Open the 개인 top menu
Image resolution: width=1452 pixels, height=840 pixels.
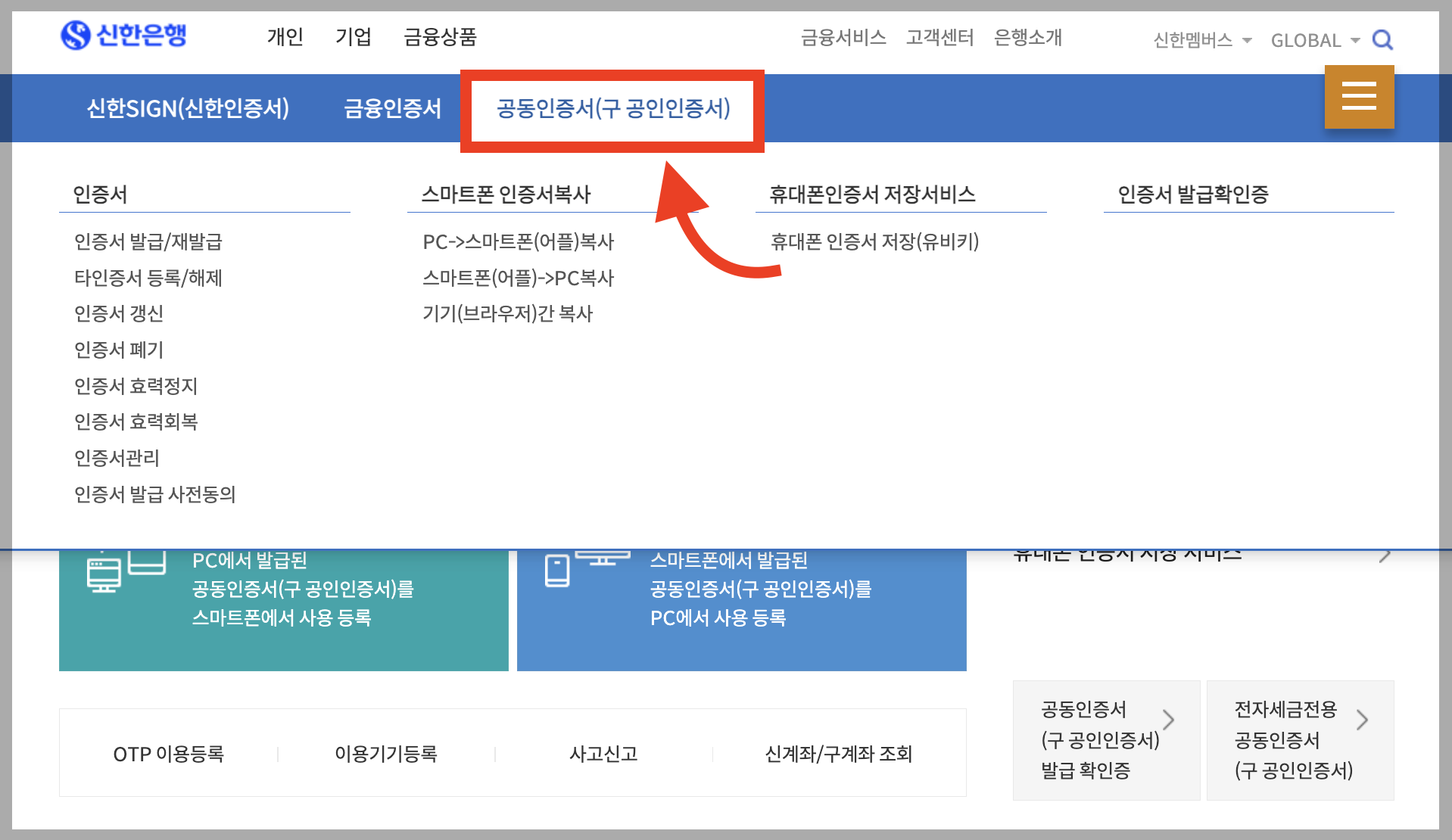285,36
